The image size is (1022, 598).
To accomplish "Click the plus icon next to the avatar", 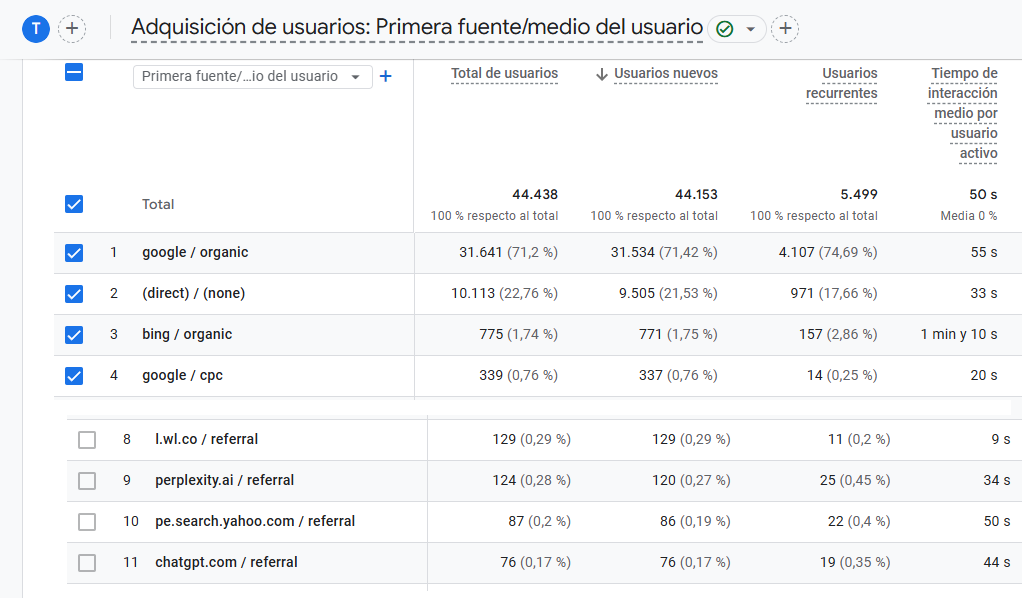I will (71, 28).
